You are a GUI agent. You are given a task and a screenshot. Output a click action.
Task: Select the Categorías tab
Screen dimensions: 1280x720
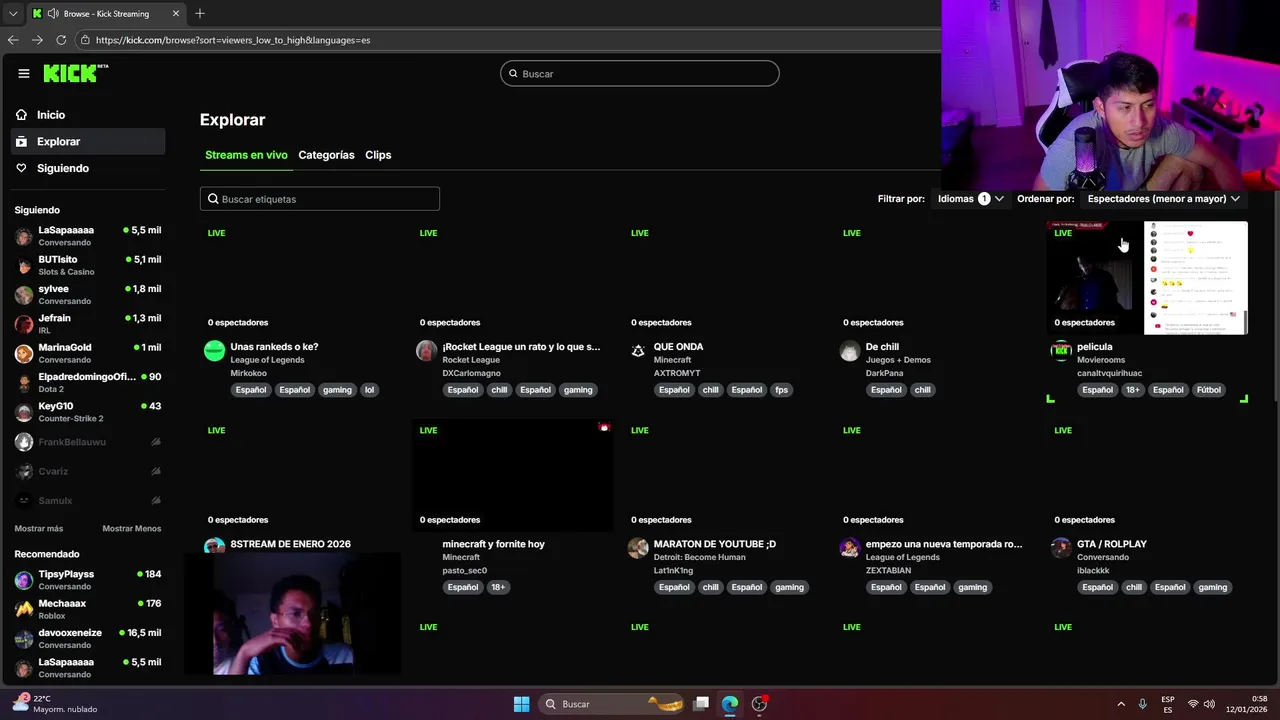click(x=326, y=155)
